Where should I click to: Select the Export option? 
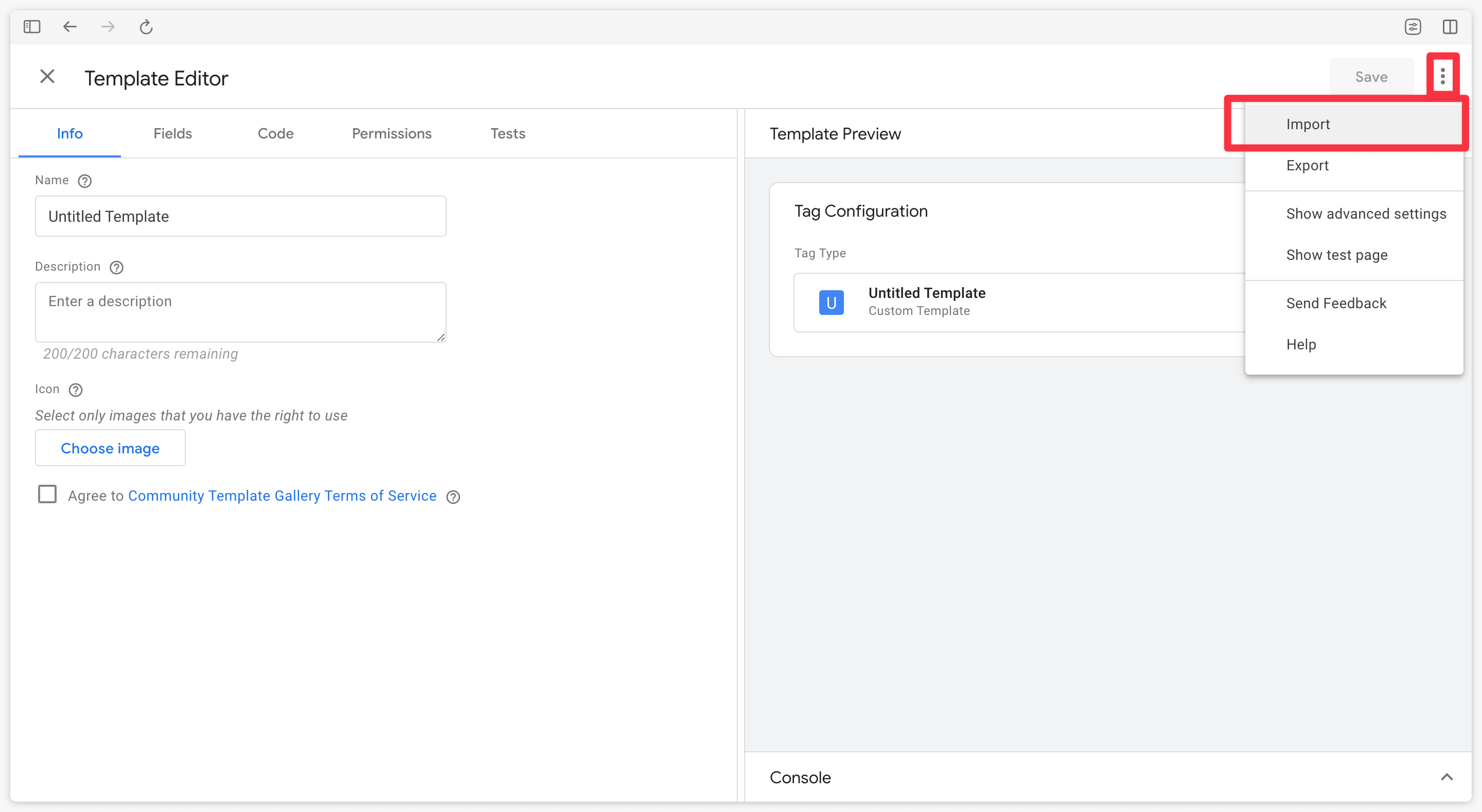pyautogui.click(x=1307, y=165)
